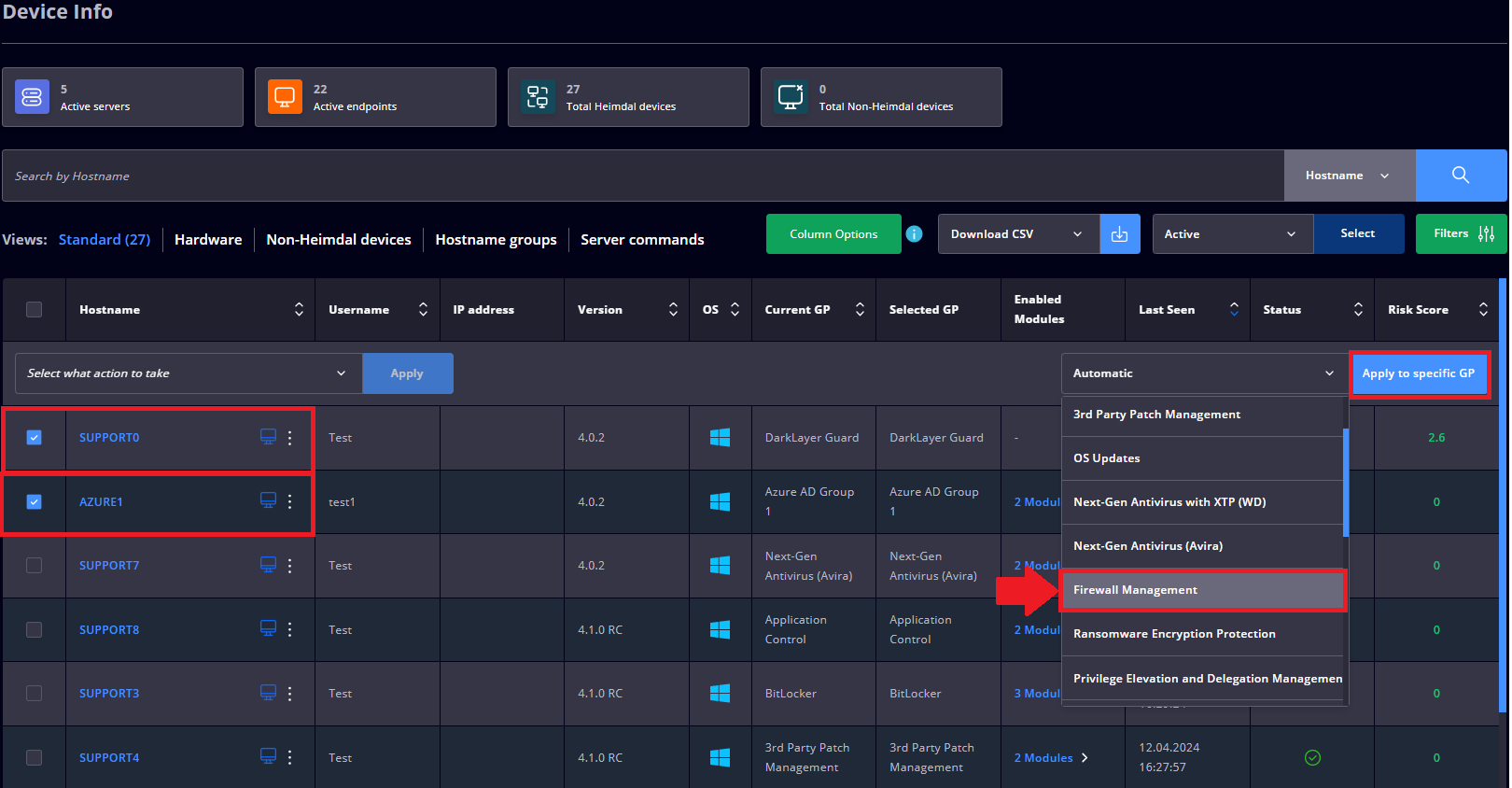Switch to the Hardware view
Image resolution: width=1512 pixels, height=788 pixels.
pos(208,240)
